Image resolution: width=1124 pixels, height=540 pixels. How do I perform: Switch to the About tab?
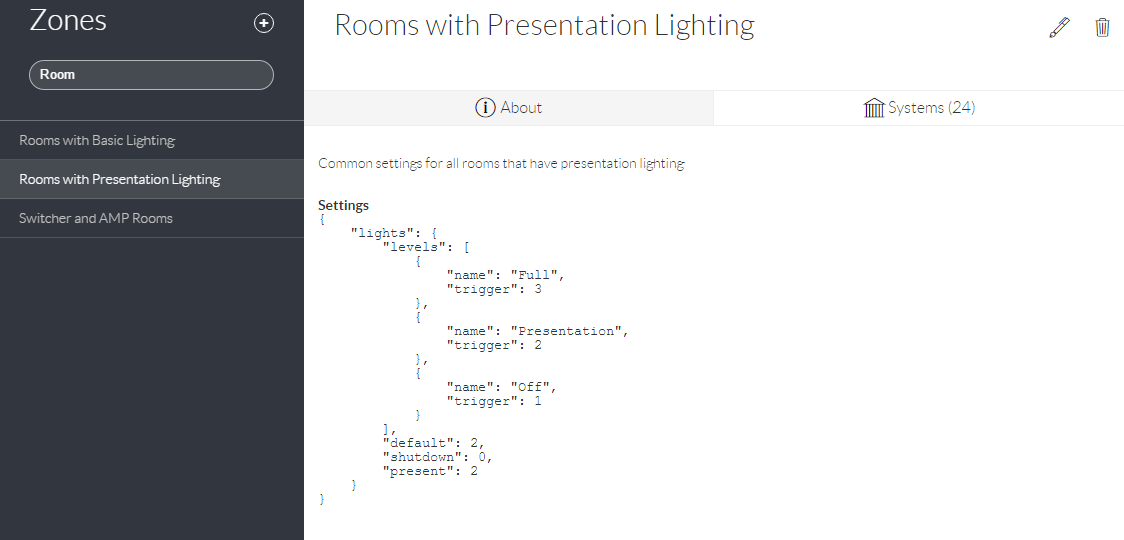point(508,108)
